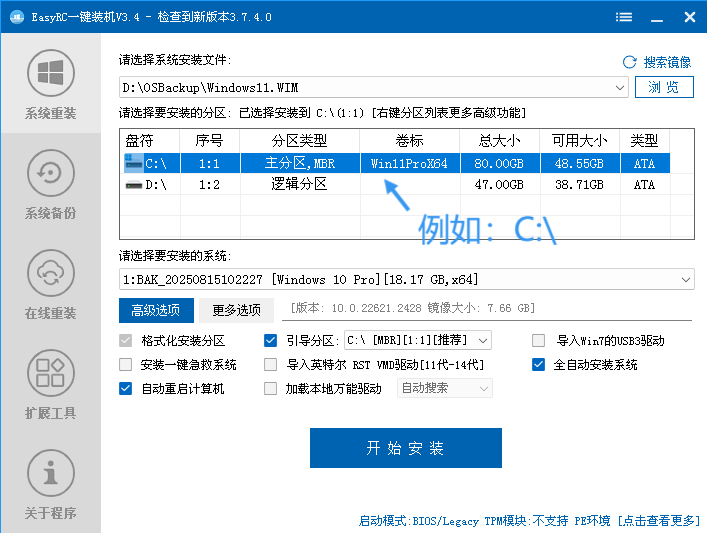Open the 系统重装 (system reinstall) sidebar icon
This screenshot has width=707, height=533.
[50, 73]
